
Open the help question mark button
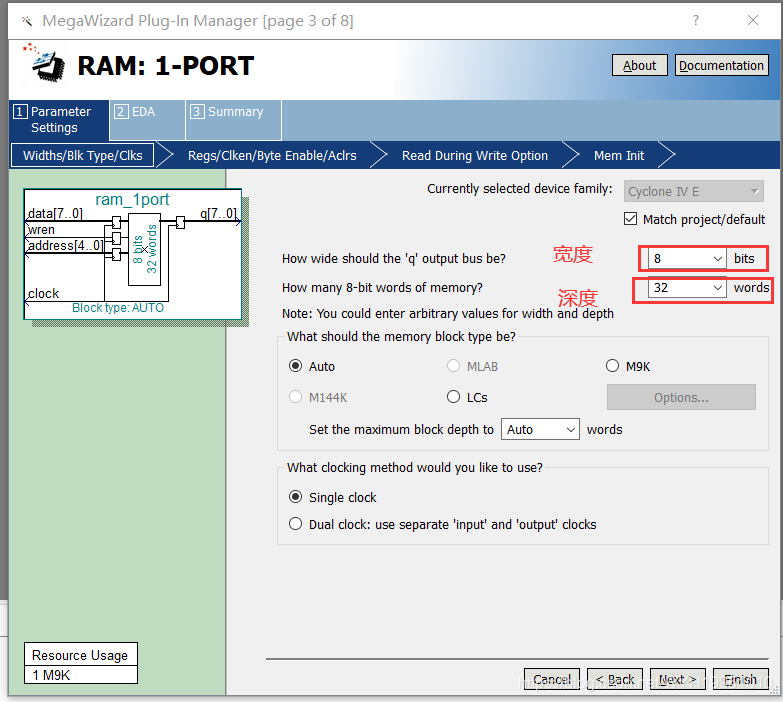[x=696, y=20]
